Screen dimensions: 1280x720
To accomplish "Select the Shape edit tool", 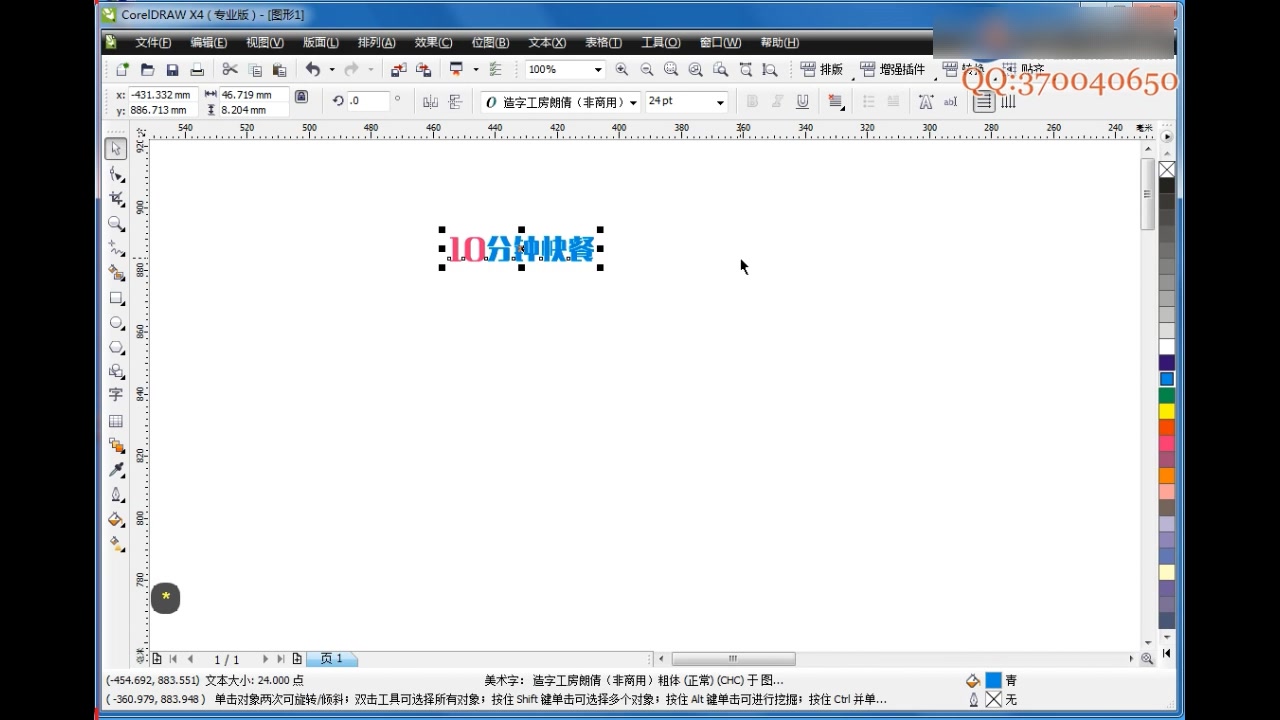I will coord(116,174).
